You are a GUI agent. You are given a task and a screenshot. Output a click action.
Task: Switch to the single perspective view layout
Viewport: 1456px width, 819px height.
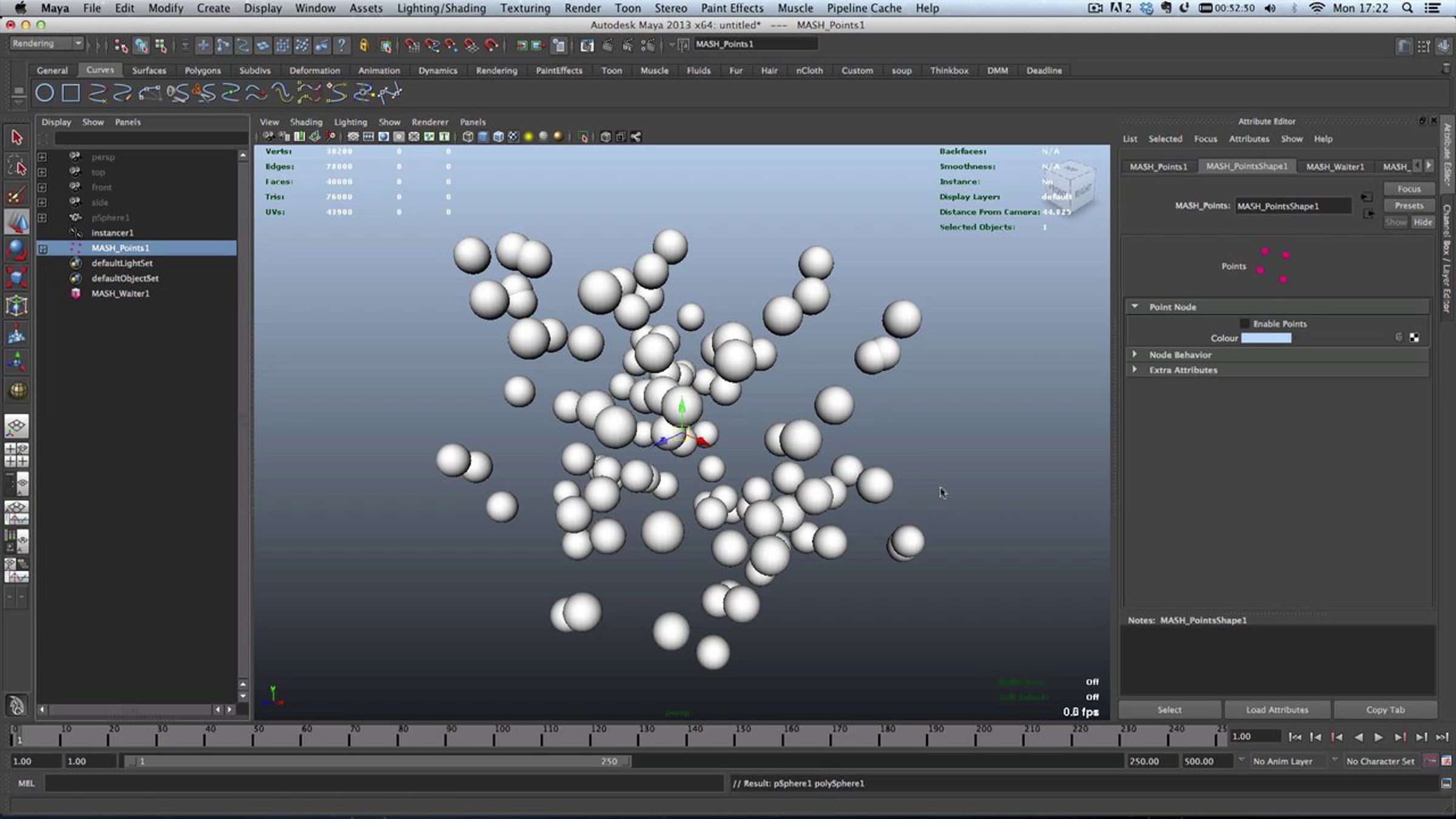coord(17,426)
